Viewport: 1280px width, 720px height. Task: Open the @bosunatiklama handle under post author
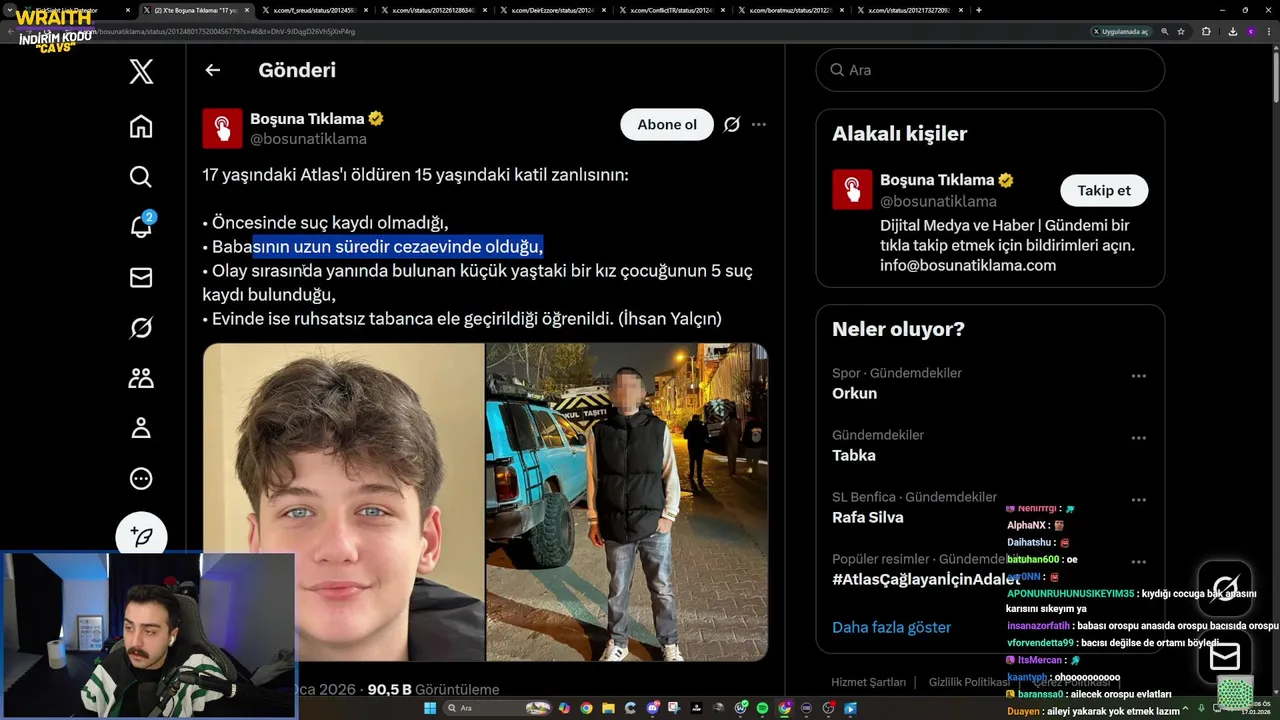[308, 139]
